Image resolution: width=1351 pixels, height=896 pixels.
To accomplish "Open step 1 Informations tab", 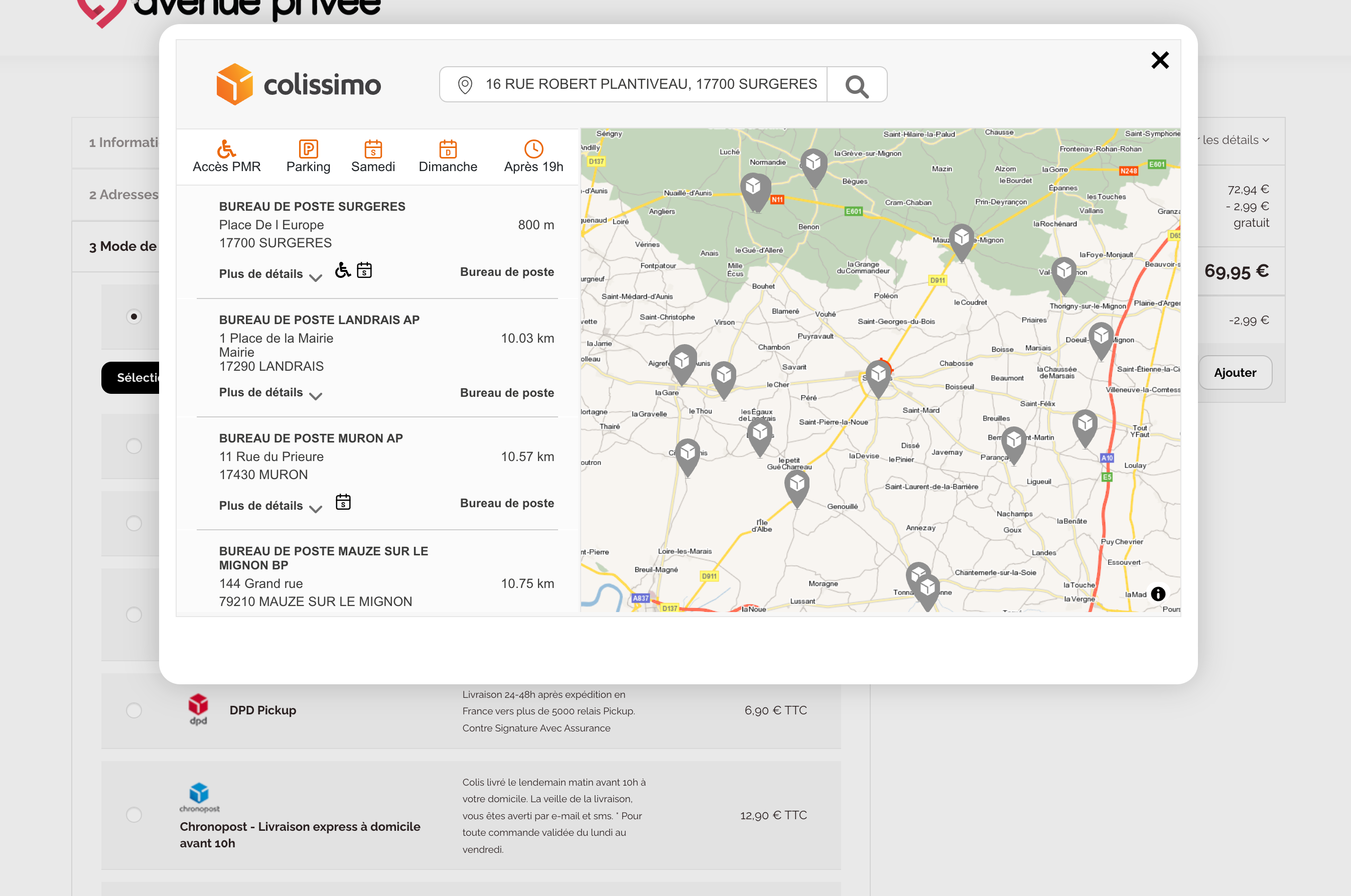I will point(123,142).
